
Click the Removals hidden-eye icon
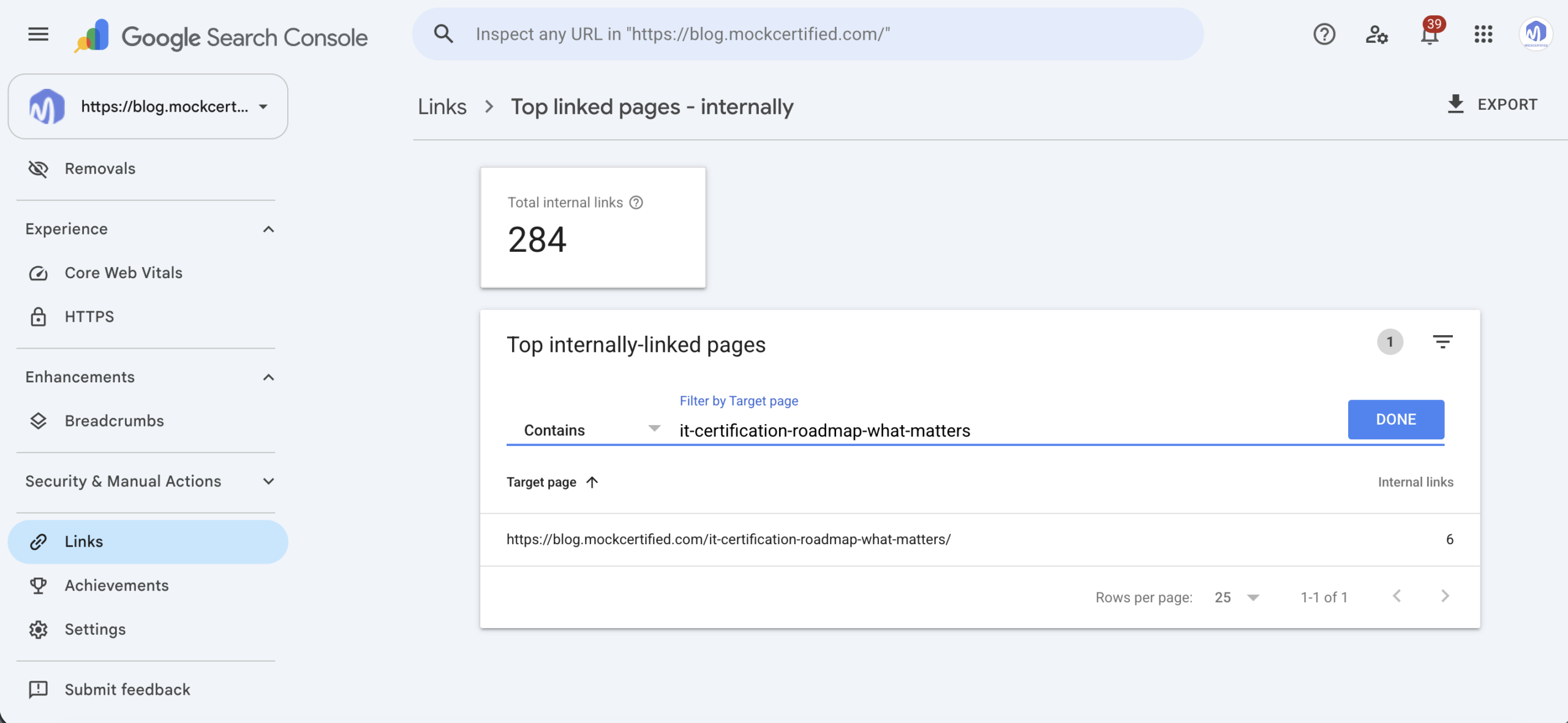pyautogui.click(x=39, y=168)
